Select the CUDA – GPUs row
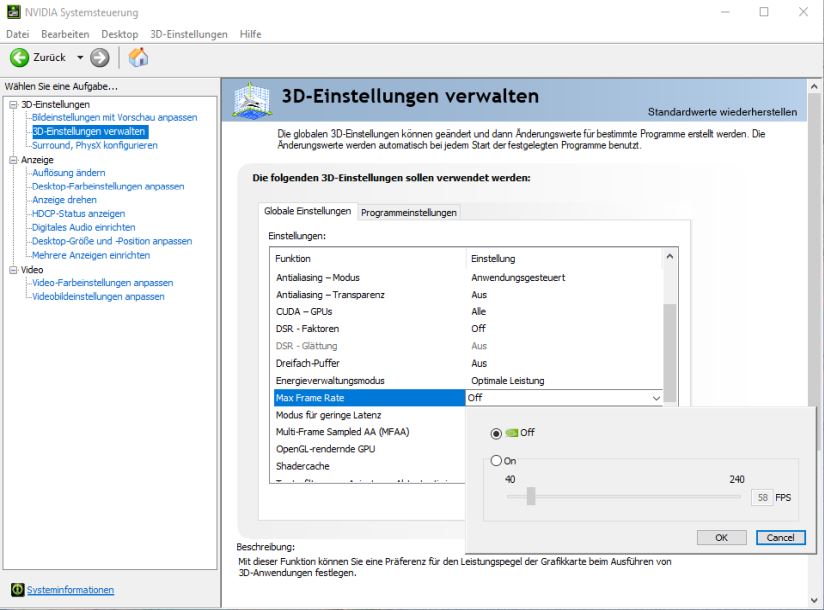 468,312
